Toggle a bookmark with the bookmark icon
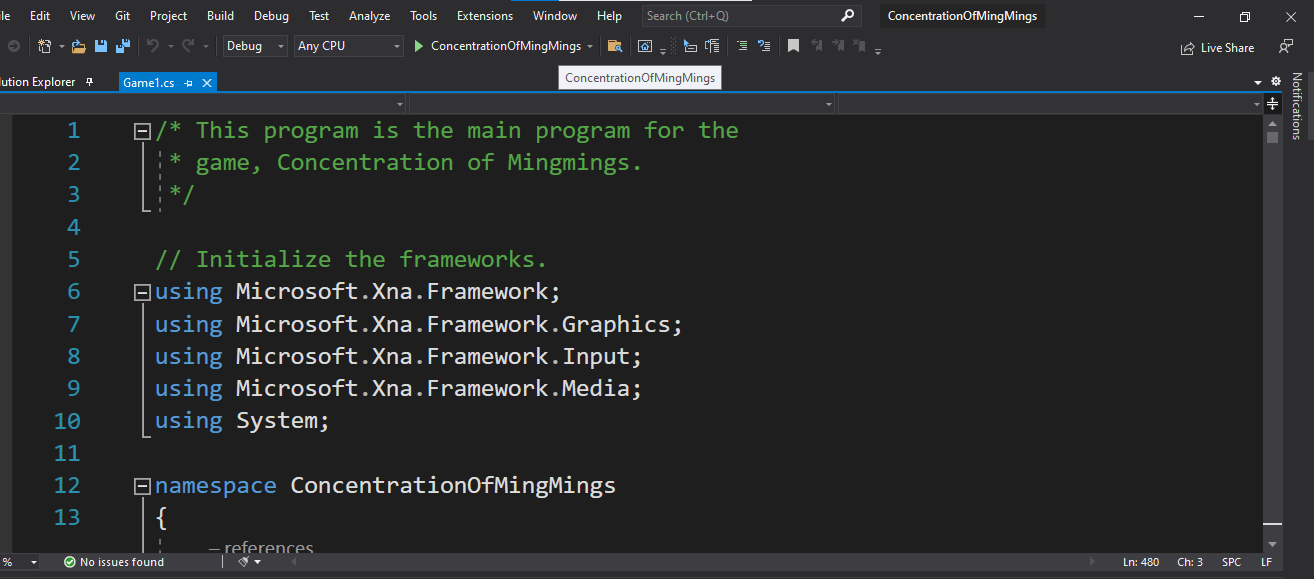 [x=793, y=46]
